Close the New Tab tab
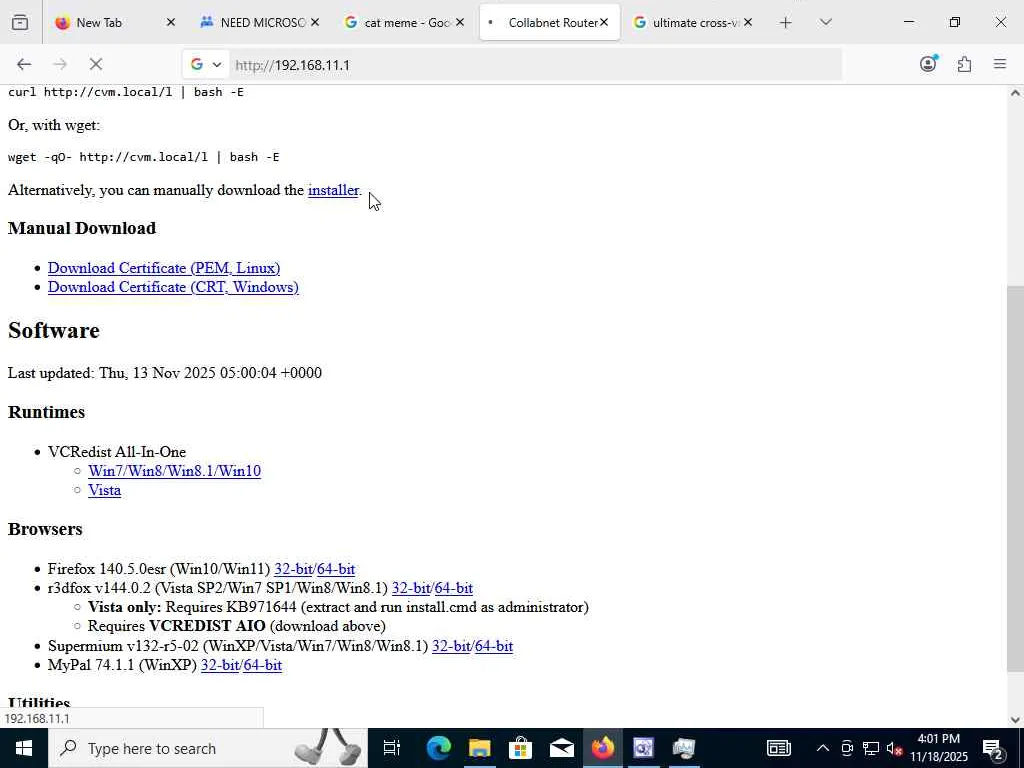This screenshot has width=1024, height=768. point(170,23)
